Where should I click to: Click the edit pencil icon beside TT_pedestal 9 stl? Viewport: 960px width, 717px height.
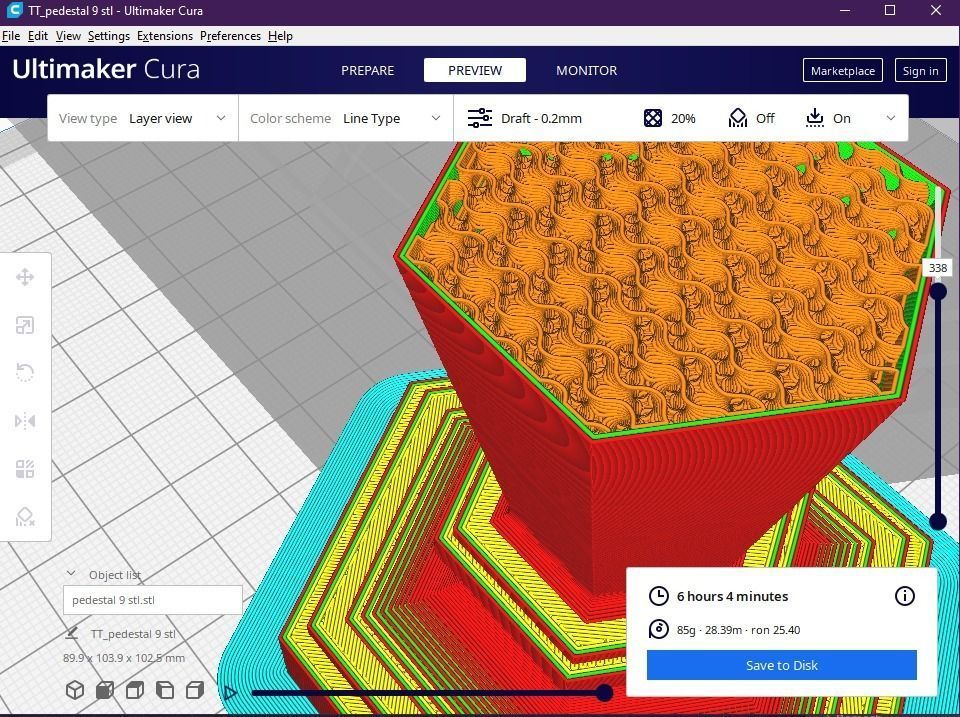[71, 633]
